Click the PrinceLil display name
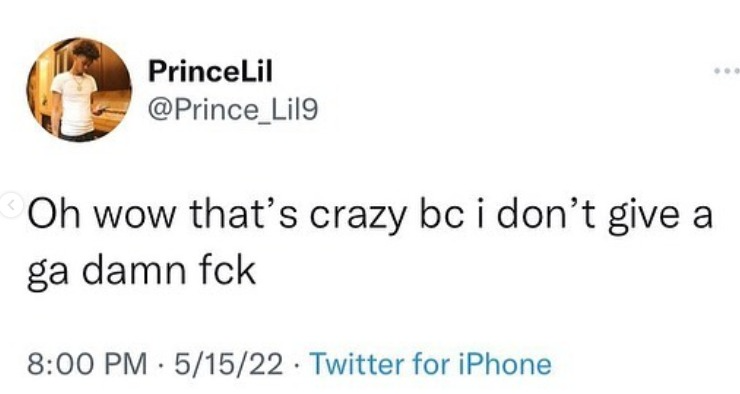The width and height of the screenshot is (740, 394). tap(210, 72)
